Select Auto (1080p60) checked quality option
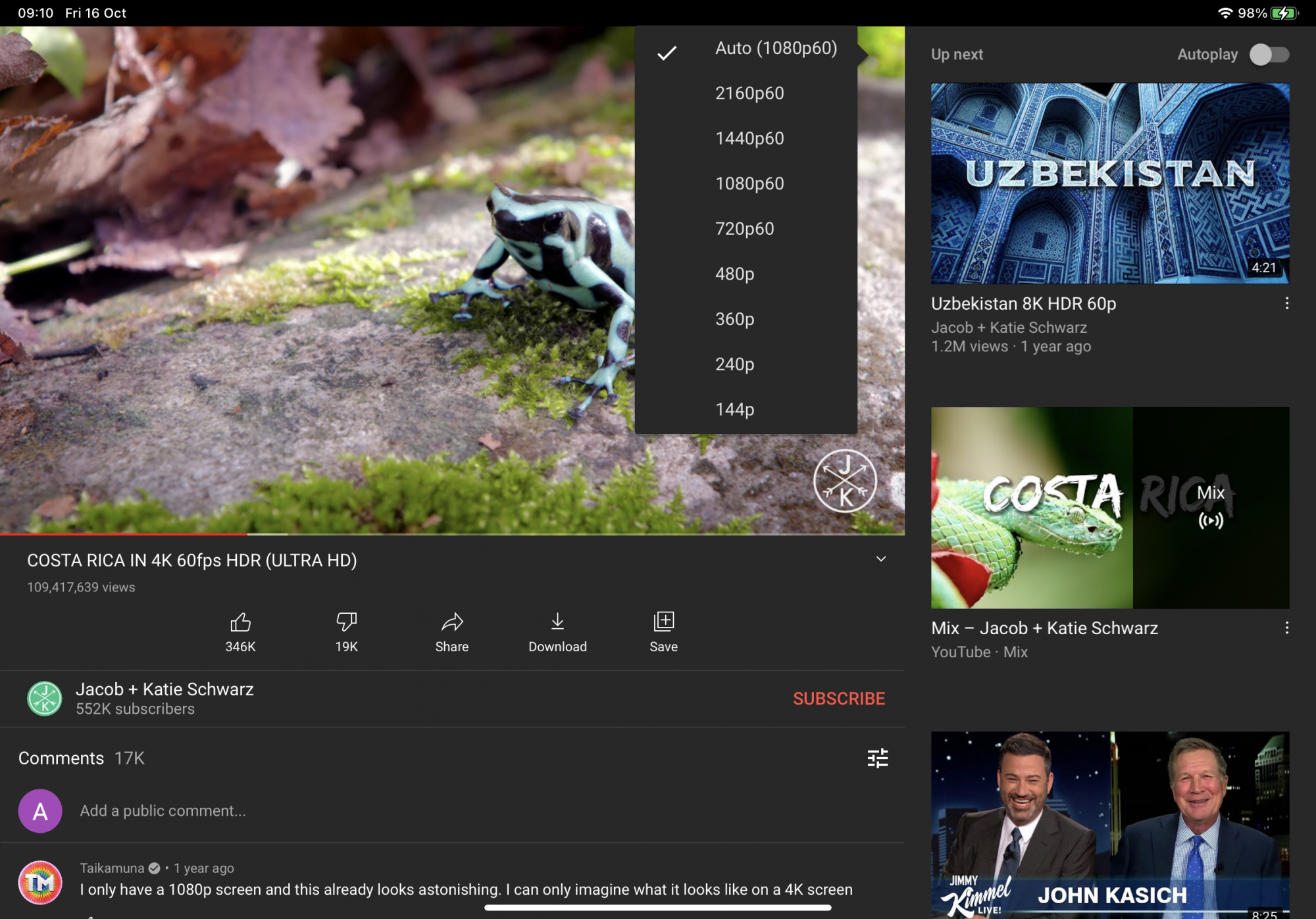 [x=775, y=49]
